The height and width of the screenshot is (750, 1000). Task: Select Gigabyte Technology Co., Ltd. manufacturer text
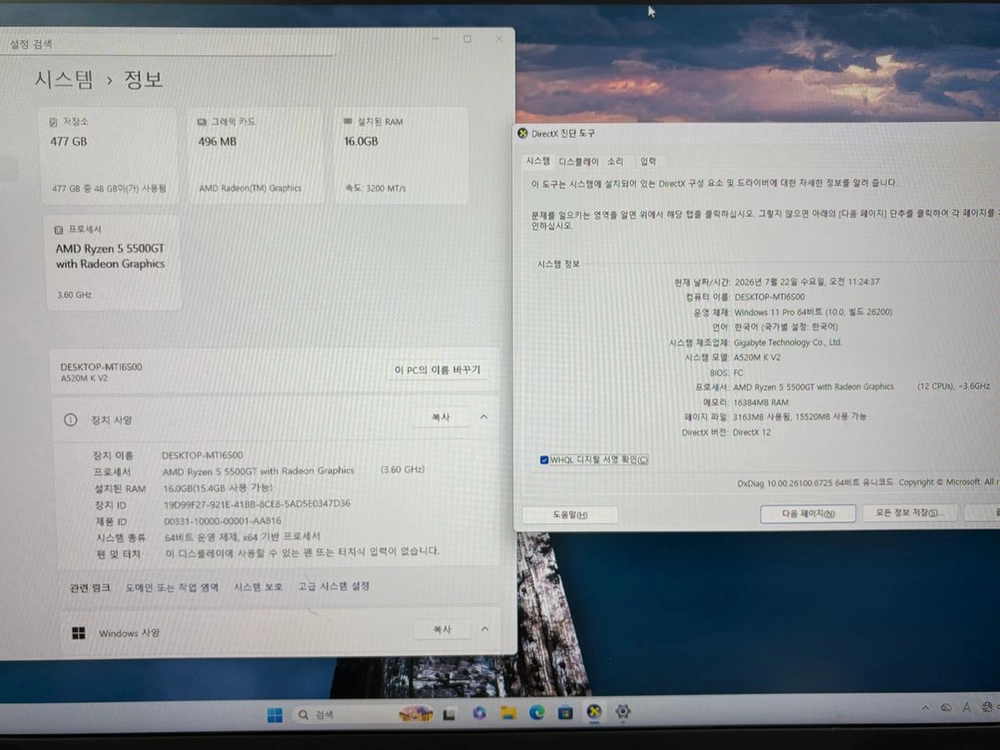[788, 342]
